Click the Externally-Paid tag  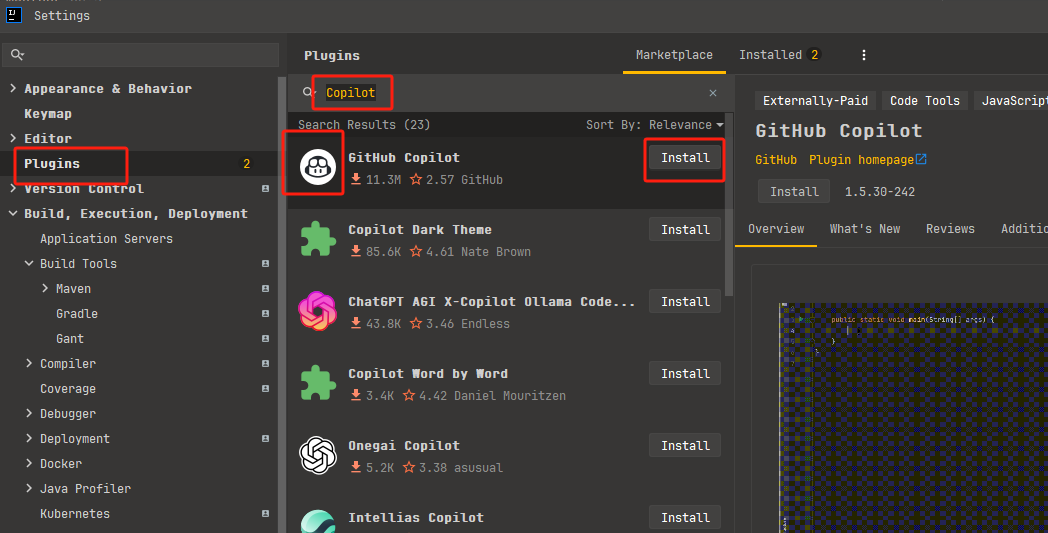coord(815,101)
